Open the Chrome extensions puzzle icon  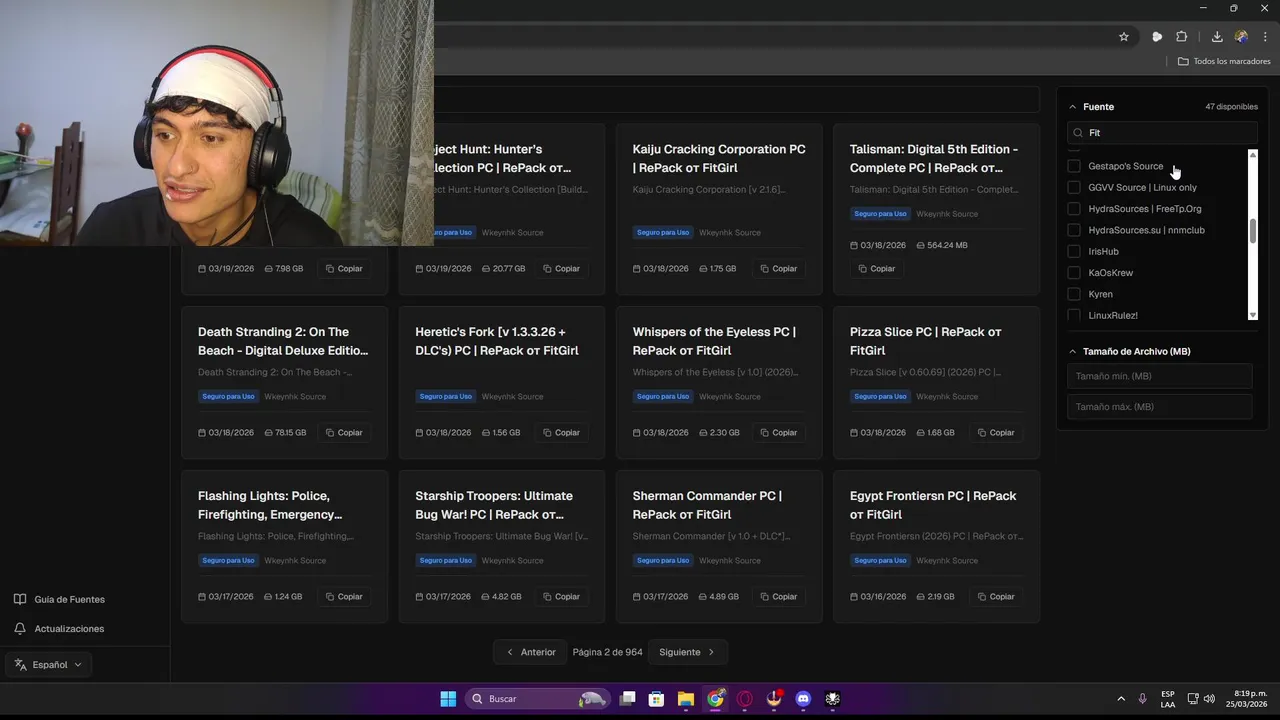tap(1182, 37)
